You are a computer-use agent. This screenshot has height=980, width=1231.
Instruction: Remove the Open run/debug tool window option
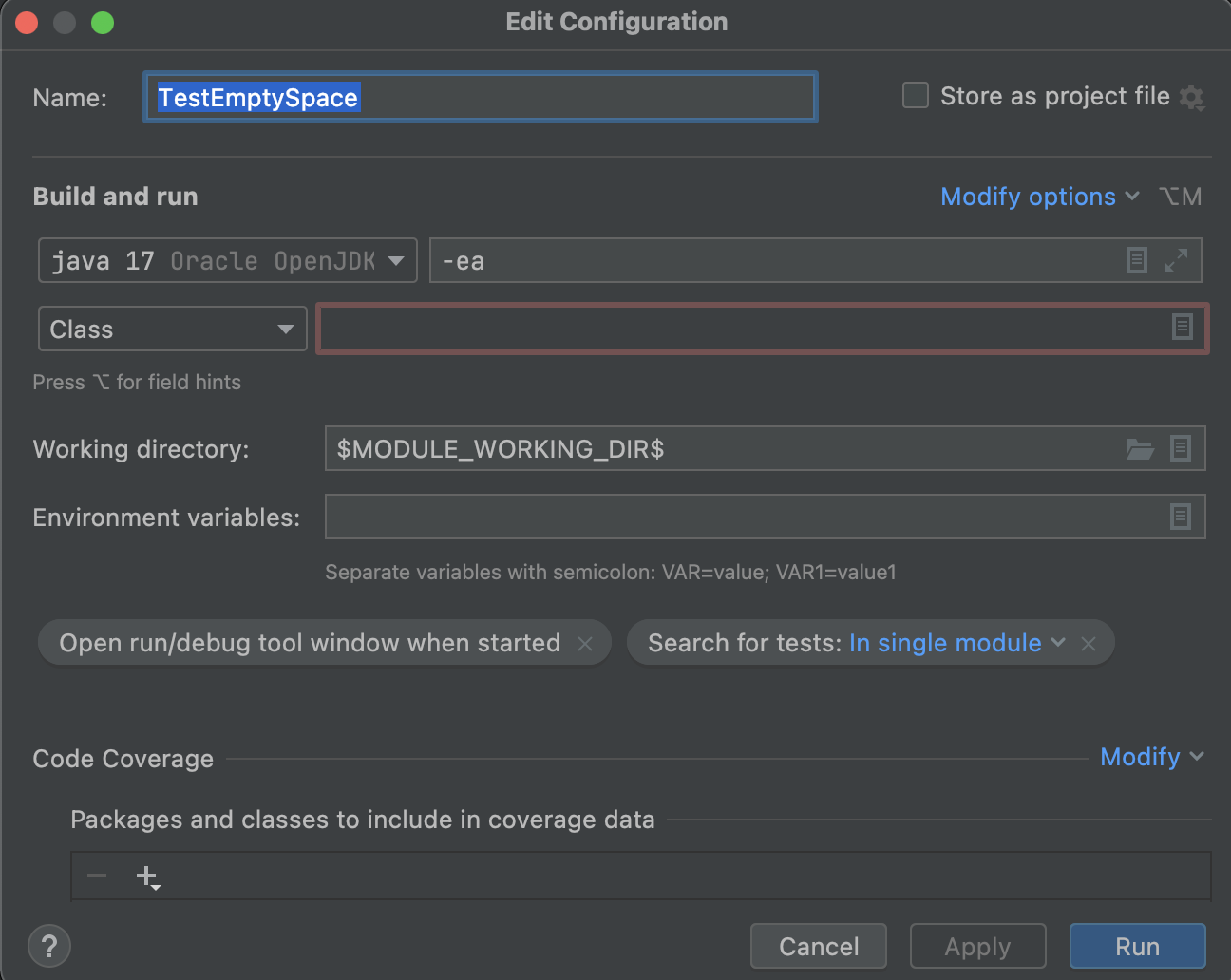pos(585,644)
